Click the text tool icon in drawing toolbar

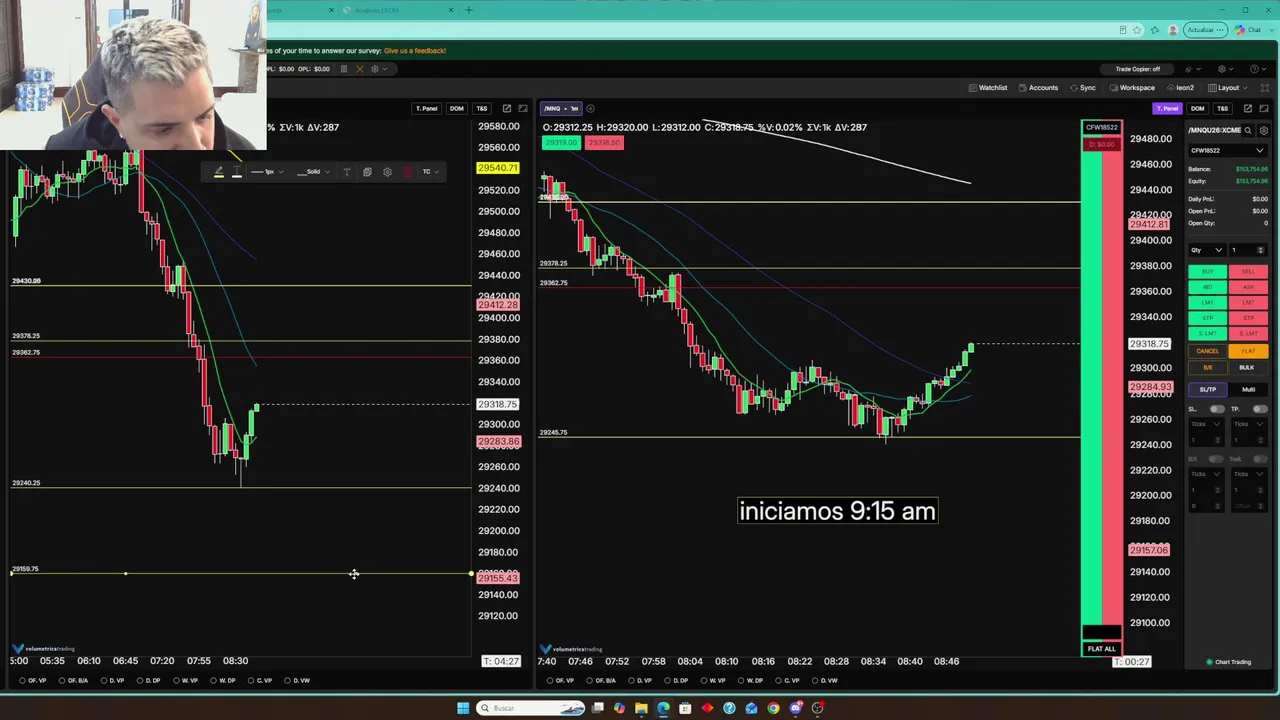(x=347, y=172)
